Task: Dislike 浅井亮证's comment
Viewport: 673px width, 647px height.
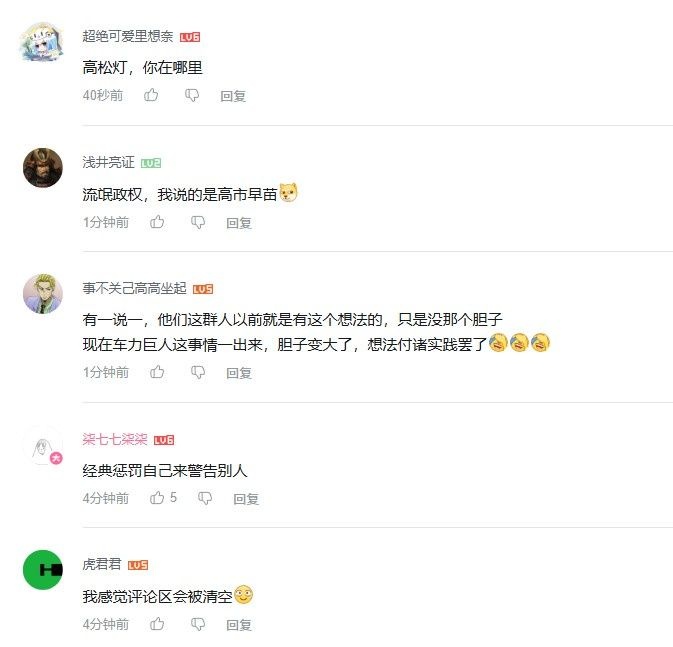Action: click(x=198, y=222)
